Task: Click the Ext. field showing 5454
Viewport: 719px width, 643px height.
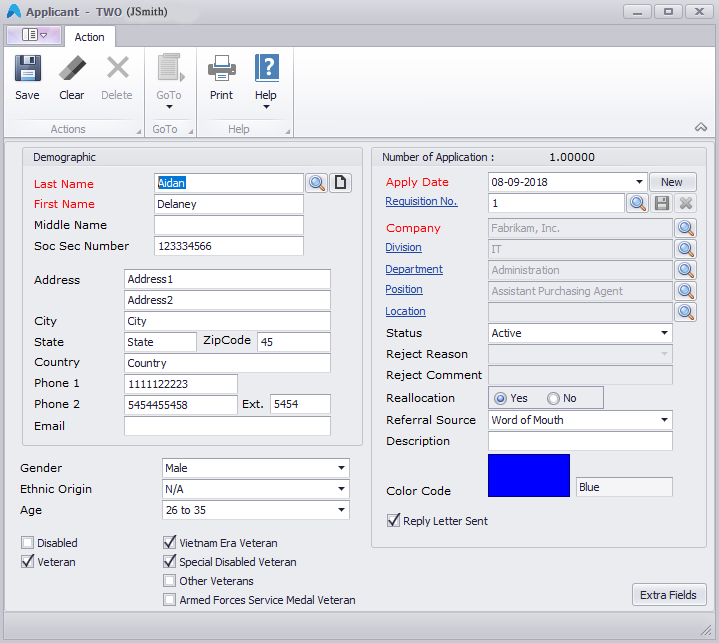Action: tap(300, 404)
